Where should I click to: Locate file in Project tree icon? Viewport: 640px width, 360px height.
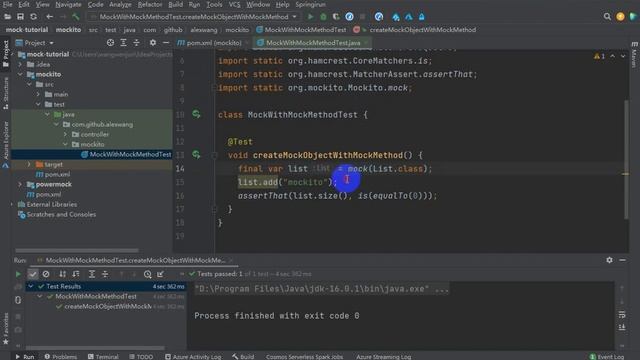(110, 42)
